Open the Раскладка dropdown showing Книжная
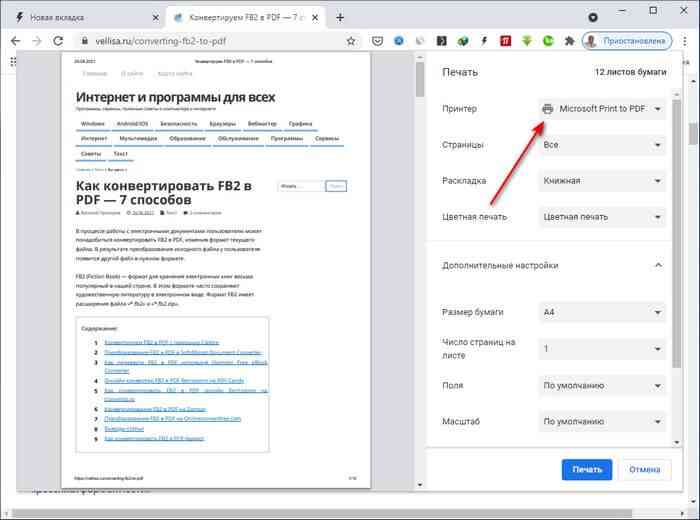This screenshot has width=700, height=520. 602,181
